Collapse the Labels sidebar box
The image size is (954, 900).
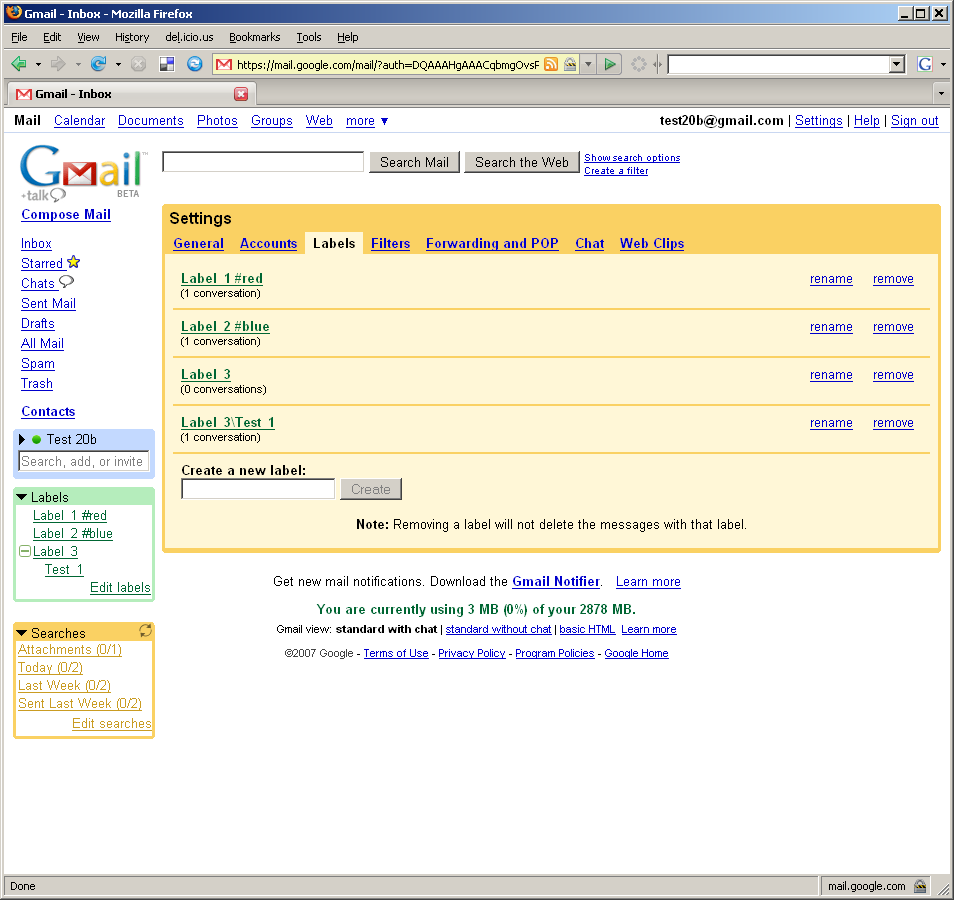(21, 497)
